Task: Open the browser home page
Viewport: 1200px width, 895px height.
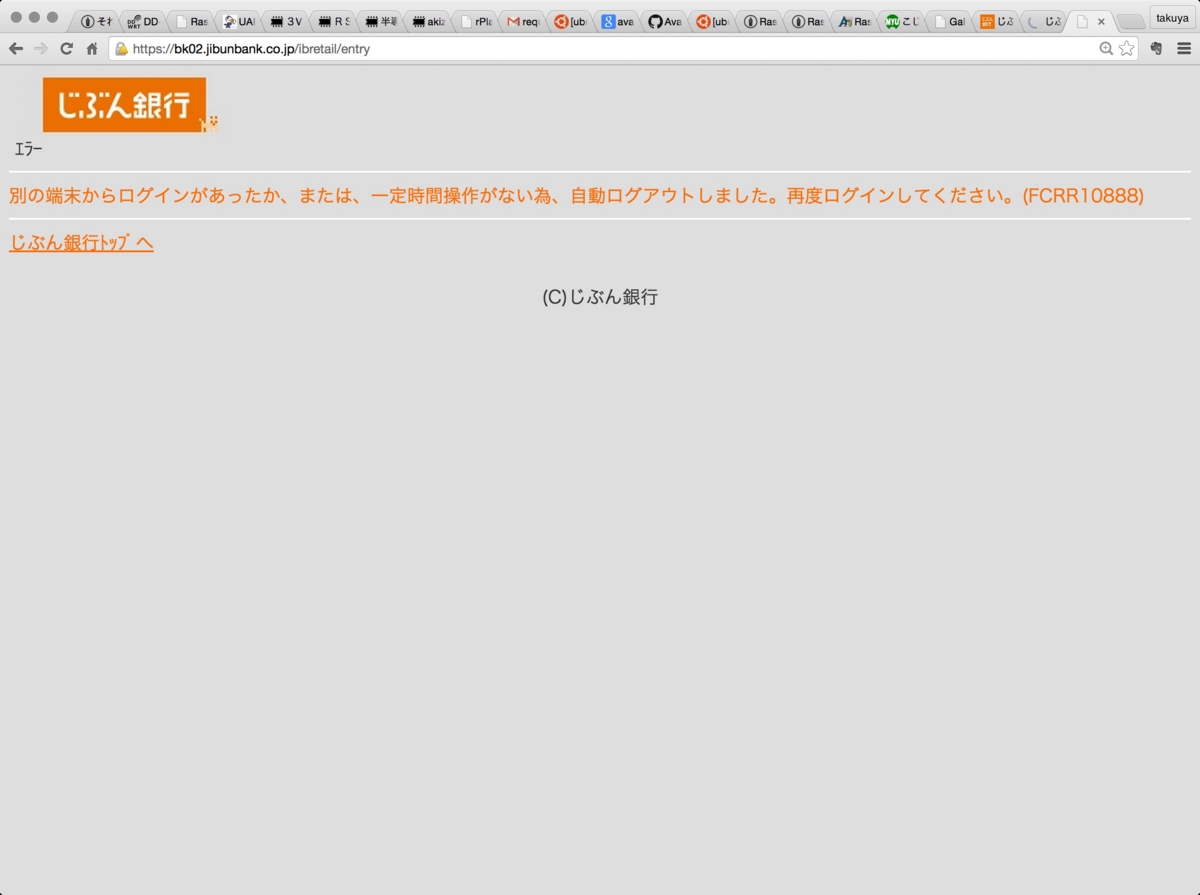Action: [92, 48]
